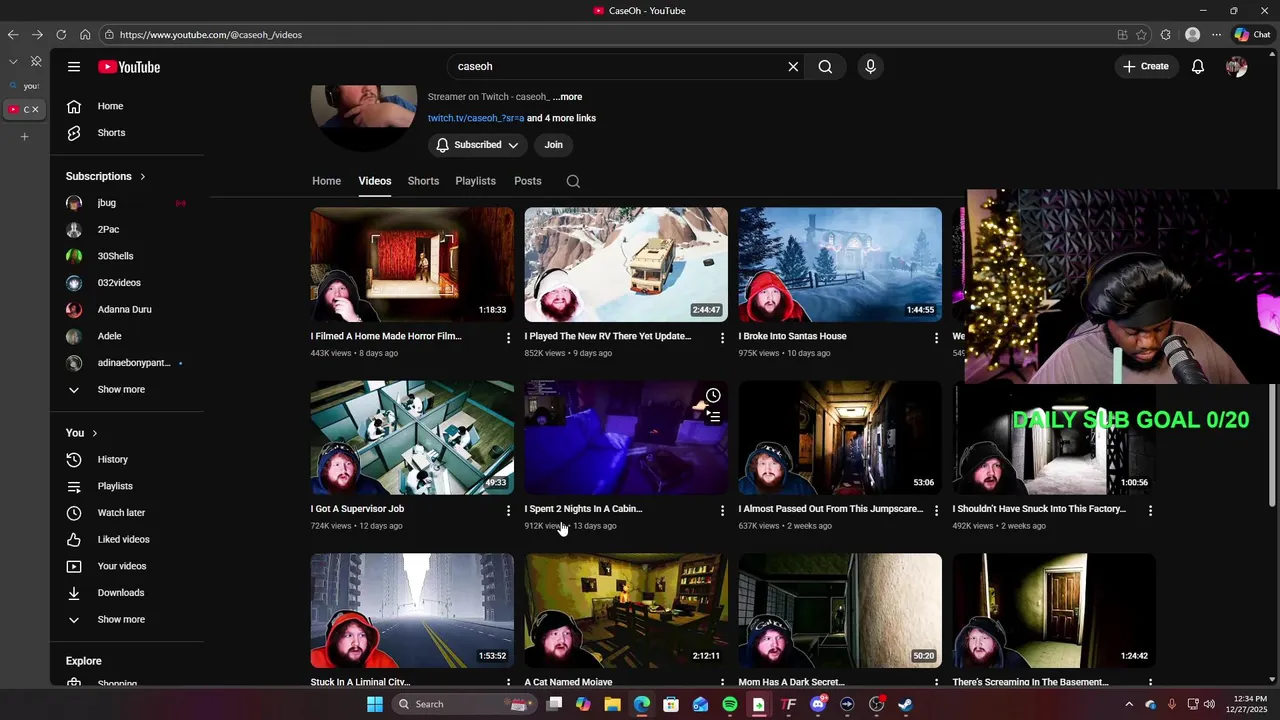Open the 'I Played The New RV' thumbnail
This screenshot has height=720, width=1280.
click(x=626, y=265)
